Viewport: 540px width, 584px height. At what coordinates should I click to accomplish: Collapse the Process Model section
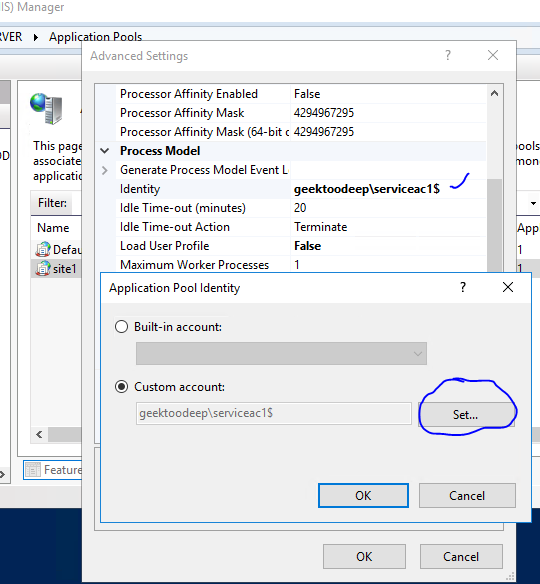[x=105, y=151]
